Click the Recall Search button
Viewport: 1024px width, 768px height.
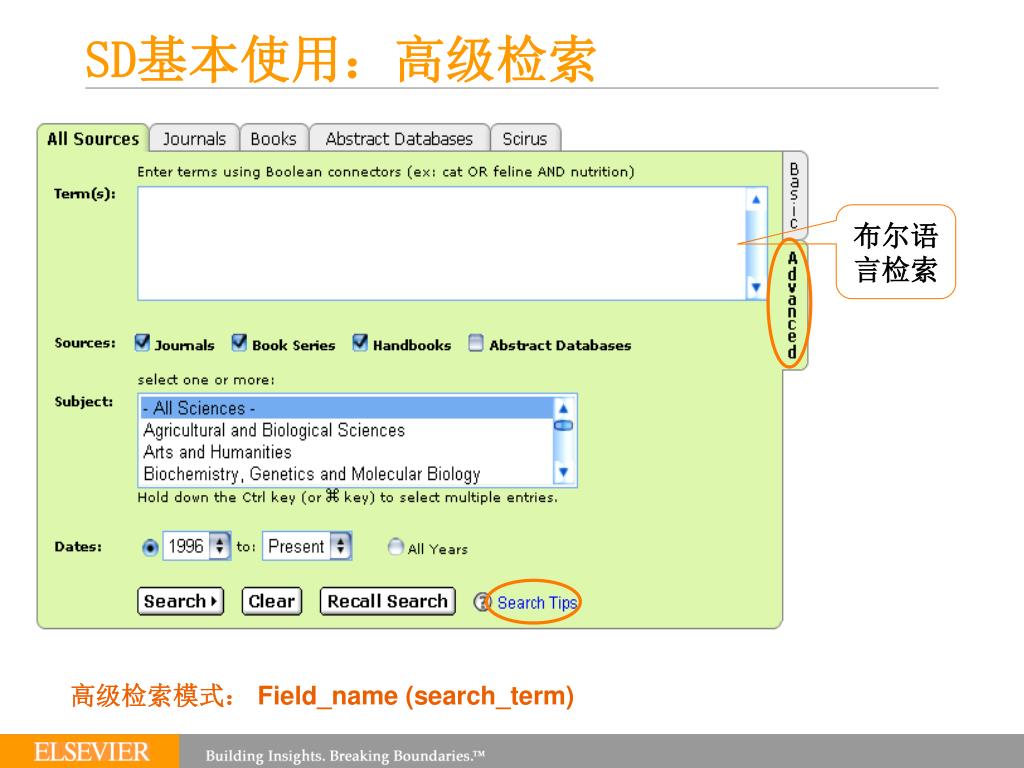pos(387,601)
